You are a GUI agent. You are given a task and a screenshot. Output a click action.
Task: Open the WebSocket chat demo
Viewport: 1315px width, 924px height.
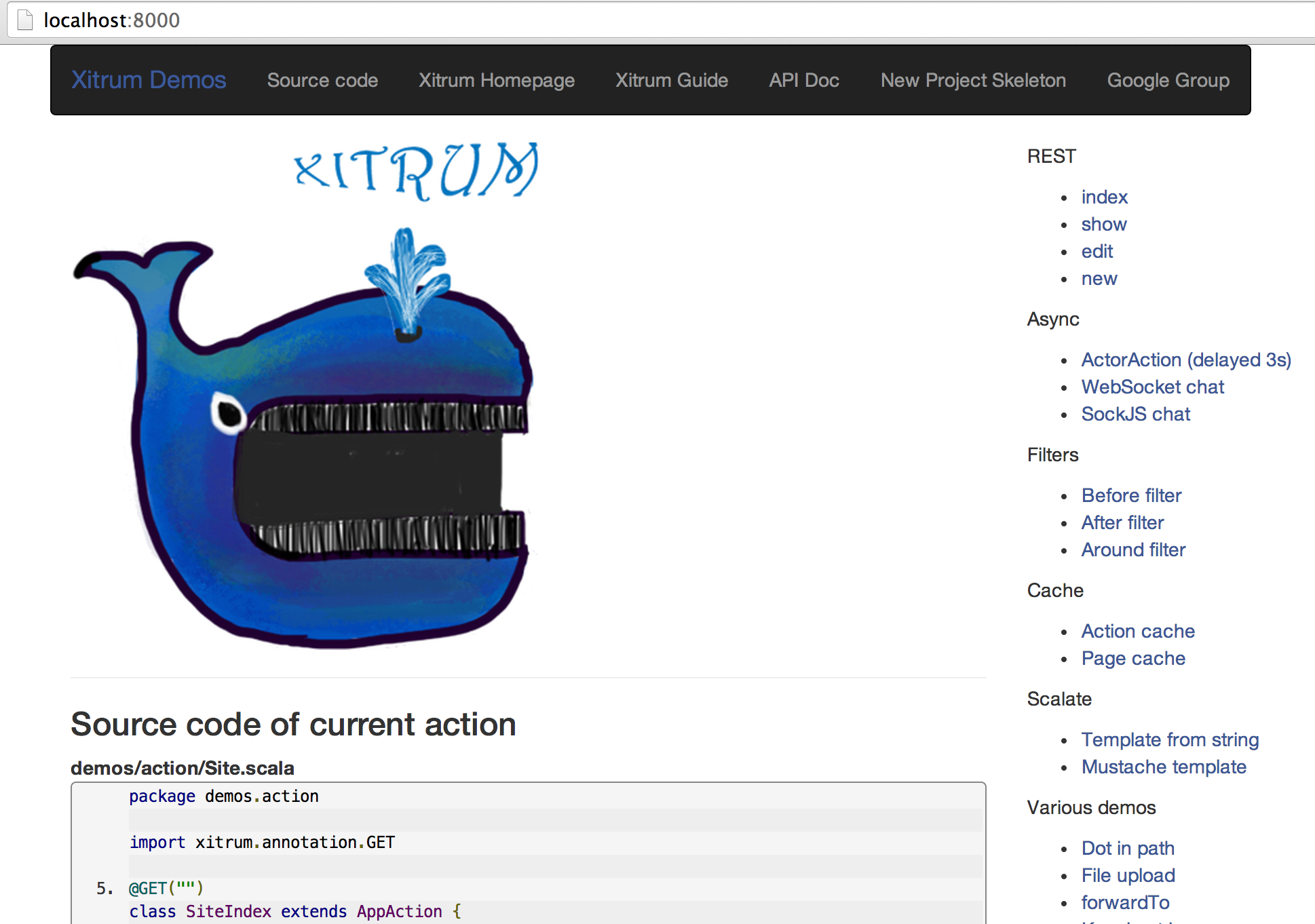tap(1153, 387)
